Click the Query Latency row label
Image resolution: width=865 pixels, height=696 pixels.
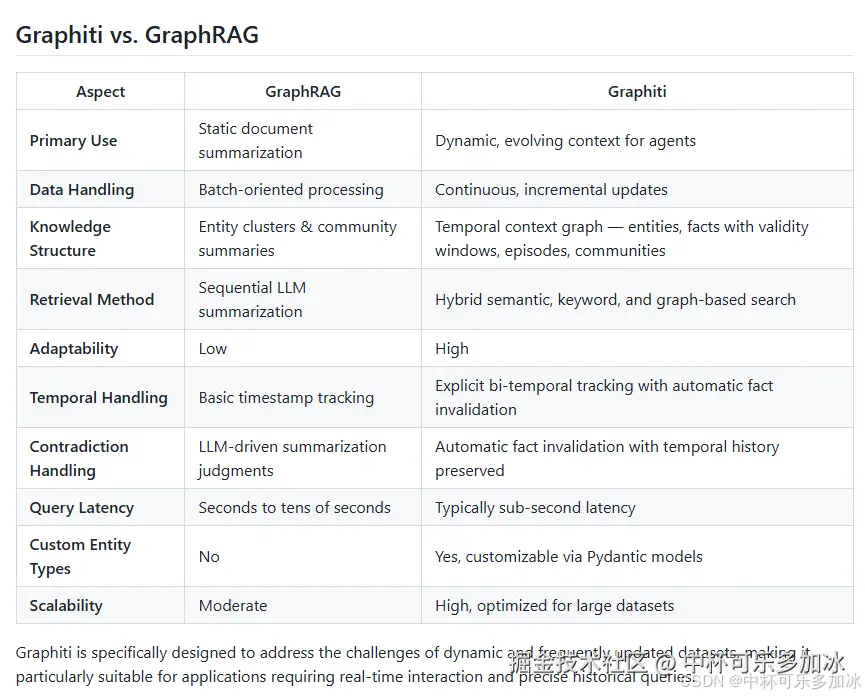(82, 508)
